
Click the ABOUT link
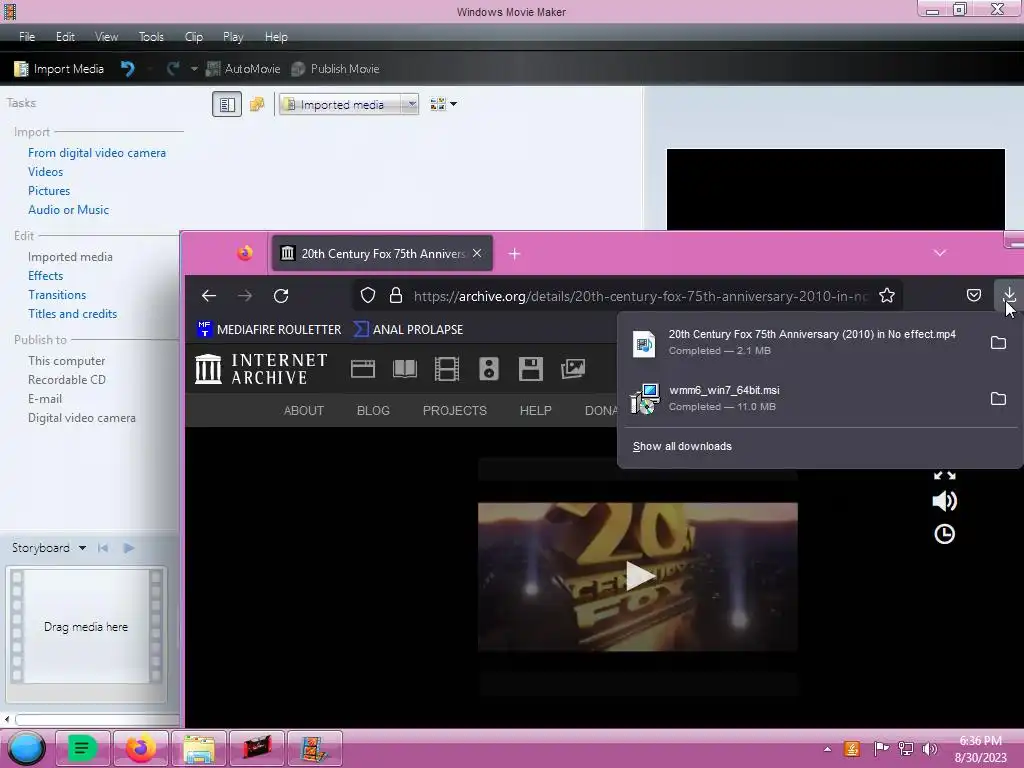[304, 411]
